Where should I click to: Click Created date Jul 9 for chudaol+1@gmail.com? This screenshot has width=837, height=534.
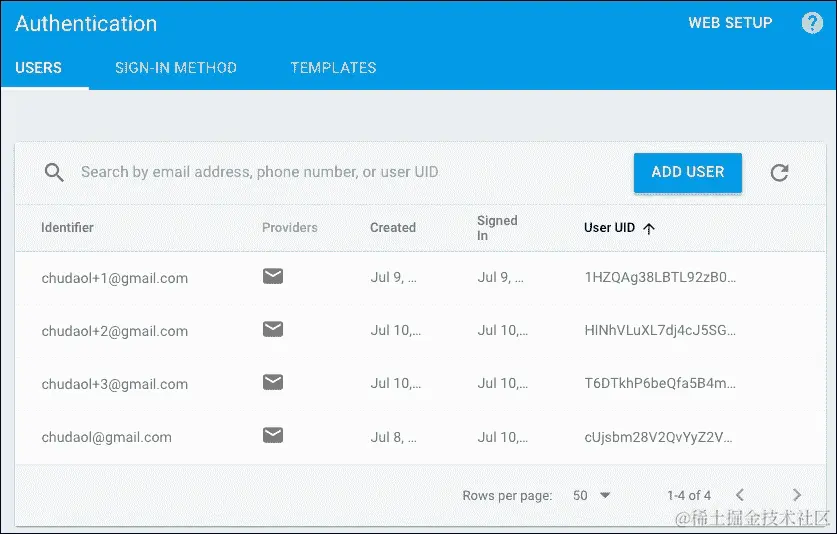(393, 277)
